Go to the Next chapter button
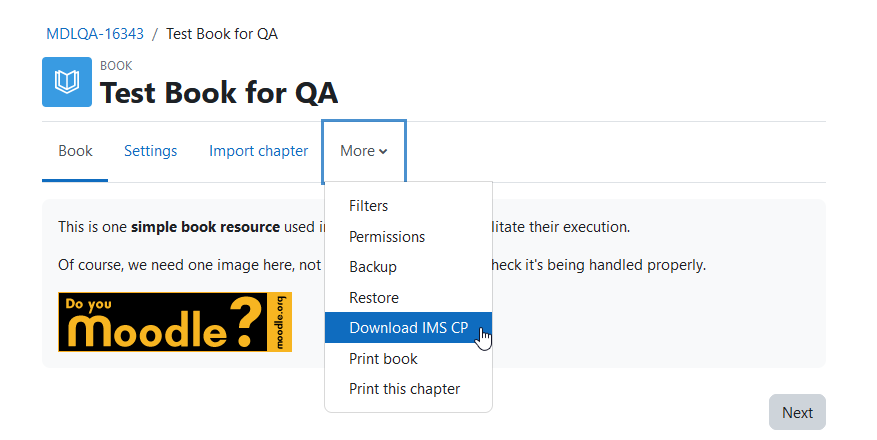Viewport: 877px width, 440px height. pos(797,413)
